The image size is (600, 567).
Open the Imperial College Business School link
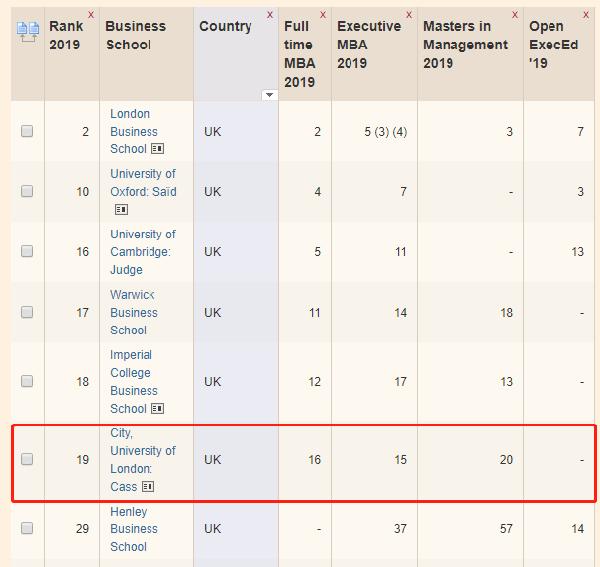coord(134,381)
